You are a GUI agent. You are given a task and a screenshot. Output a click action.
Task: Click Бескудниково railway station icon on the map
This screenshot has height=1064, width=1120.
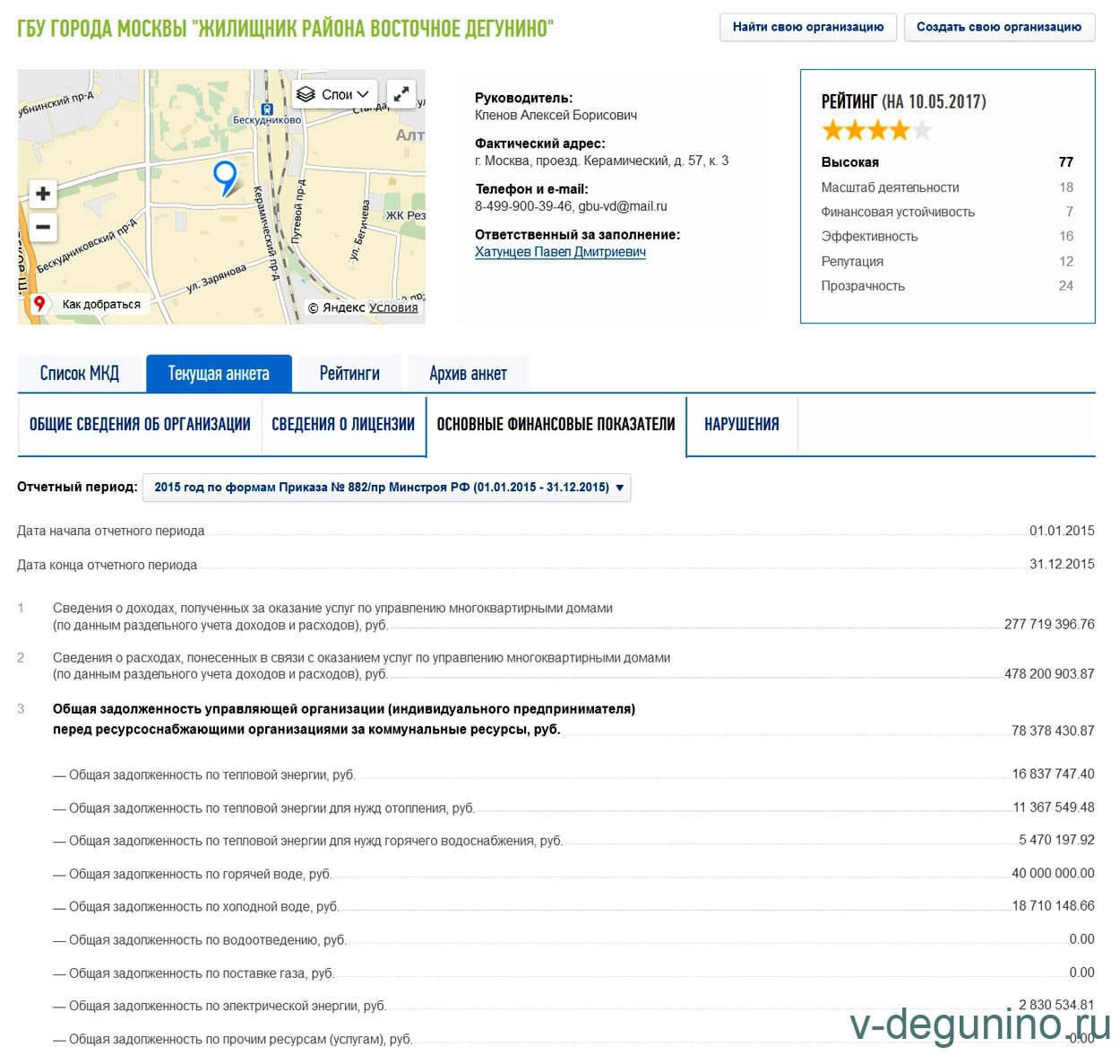(266, 108)
